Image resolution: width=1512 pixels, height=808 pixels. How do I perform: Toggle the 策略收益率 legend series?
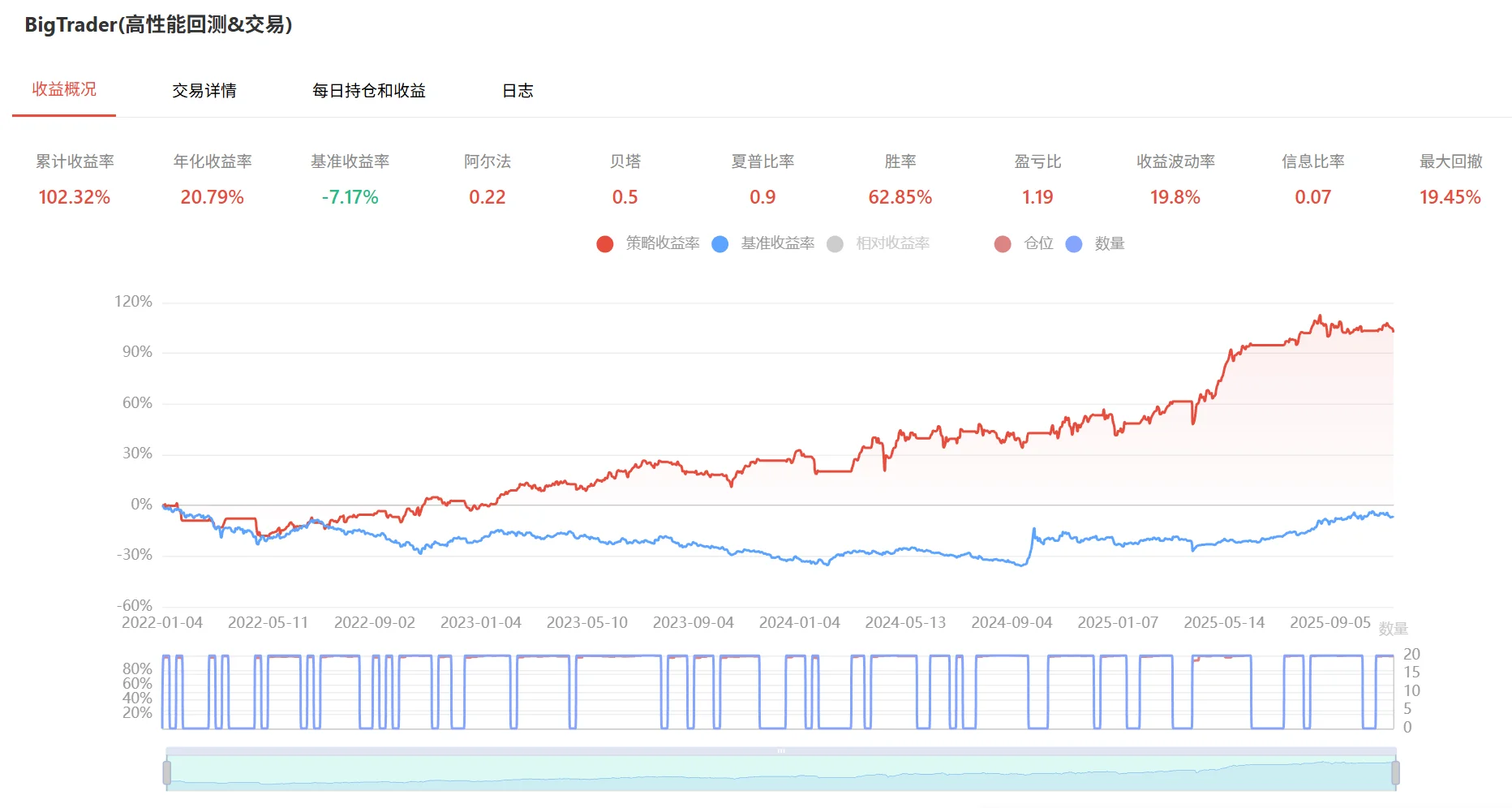663,243
